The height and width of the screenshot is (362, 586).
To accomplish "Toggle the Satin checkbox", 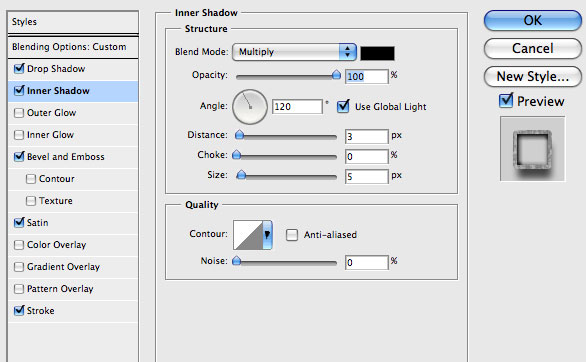I will [19, 223].
